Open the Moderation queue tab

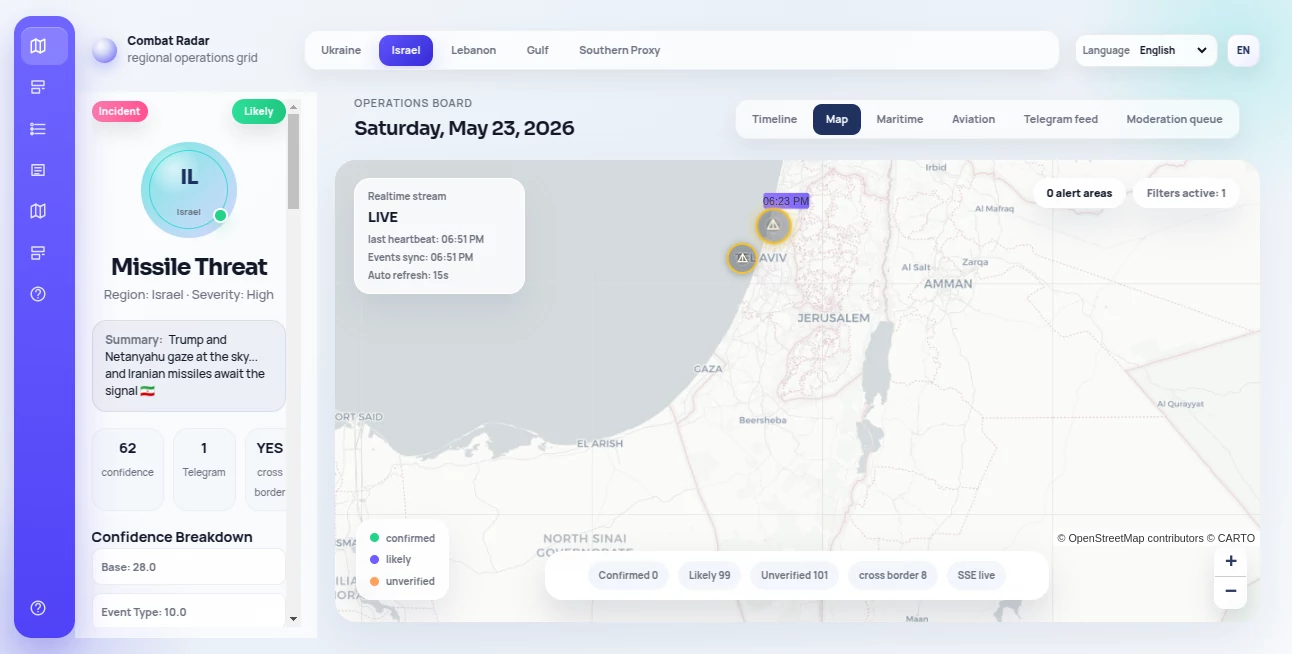coord(1174,119)
